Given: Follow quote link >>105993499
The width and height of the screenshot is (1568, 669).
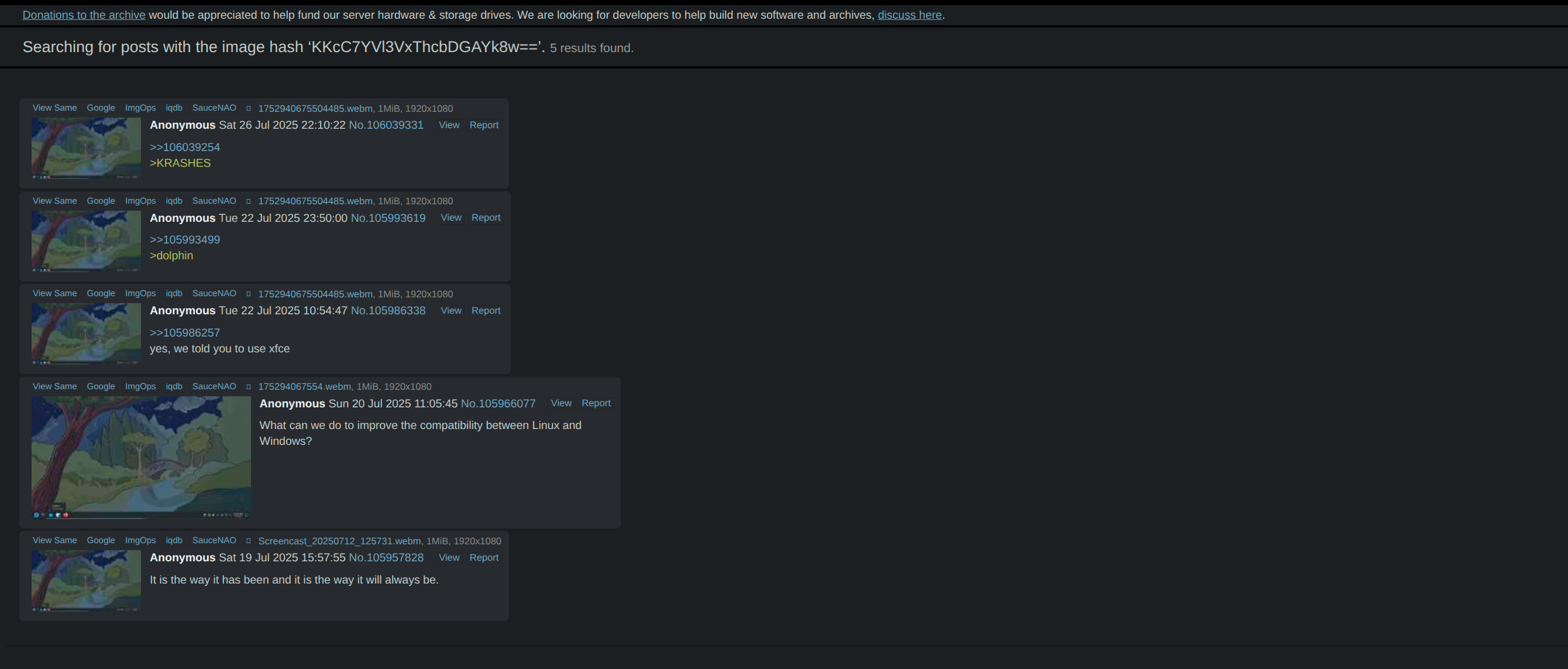Looking at the screenshot, I should click(185, 240).
